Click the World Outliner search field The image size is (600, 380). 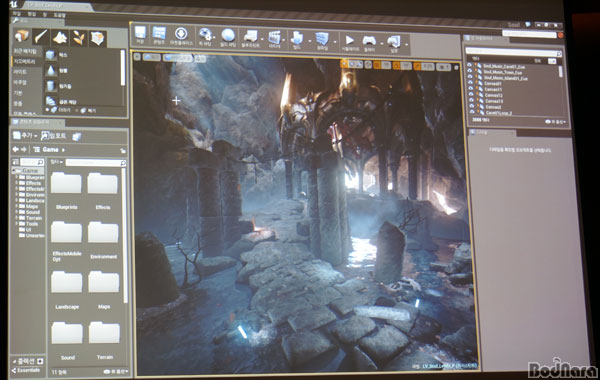pyautogui.click(x=513, y=53)
